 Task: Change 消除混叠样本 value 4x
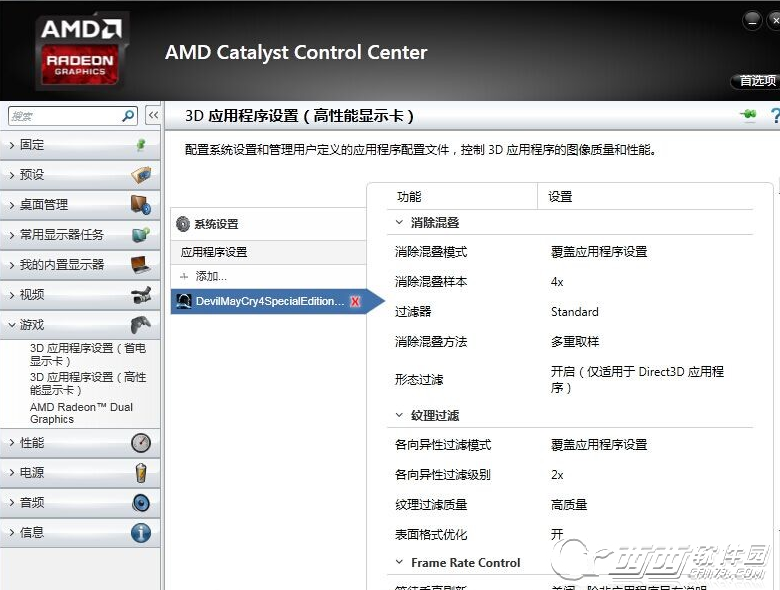pyautogui.click(x=557, y=282)
